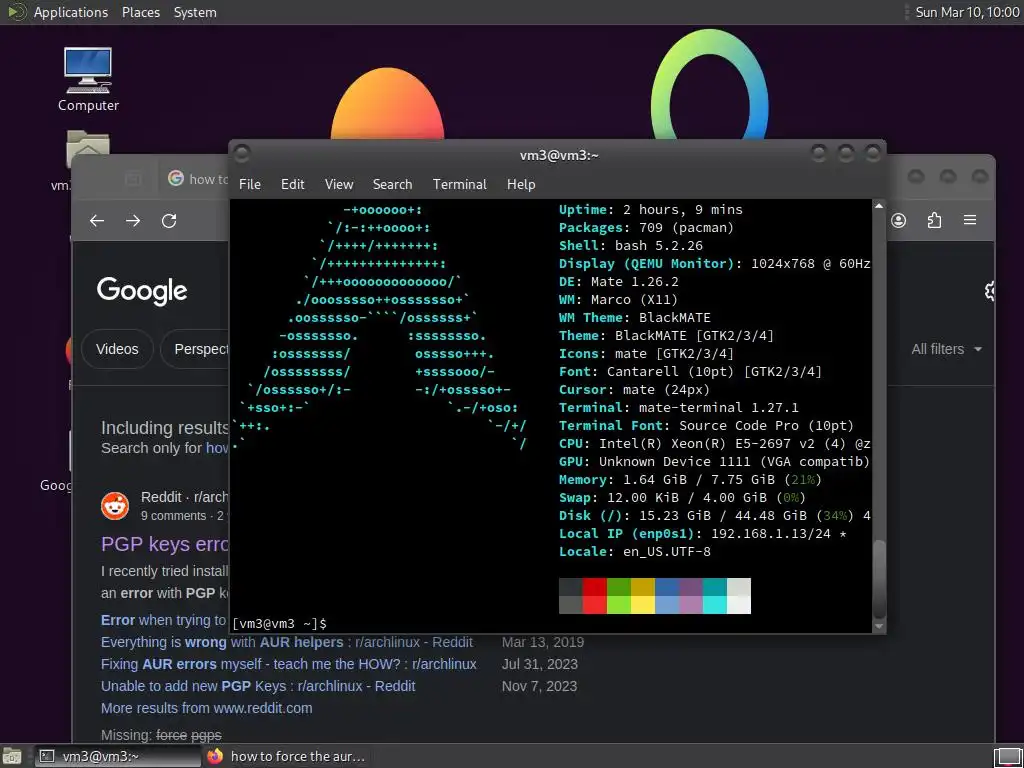Click the Packages: 709 (pacman) line

coord(647,227)
